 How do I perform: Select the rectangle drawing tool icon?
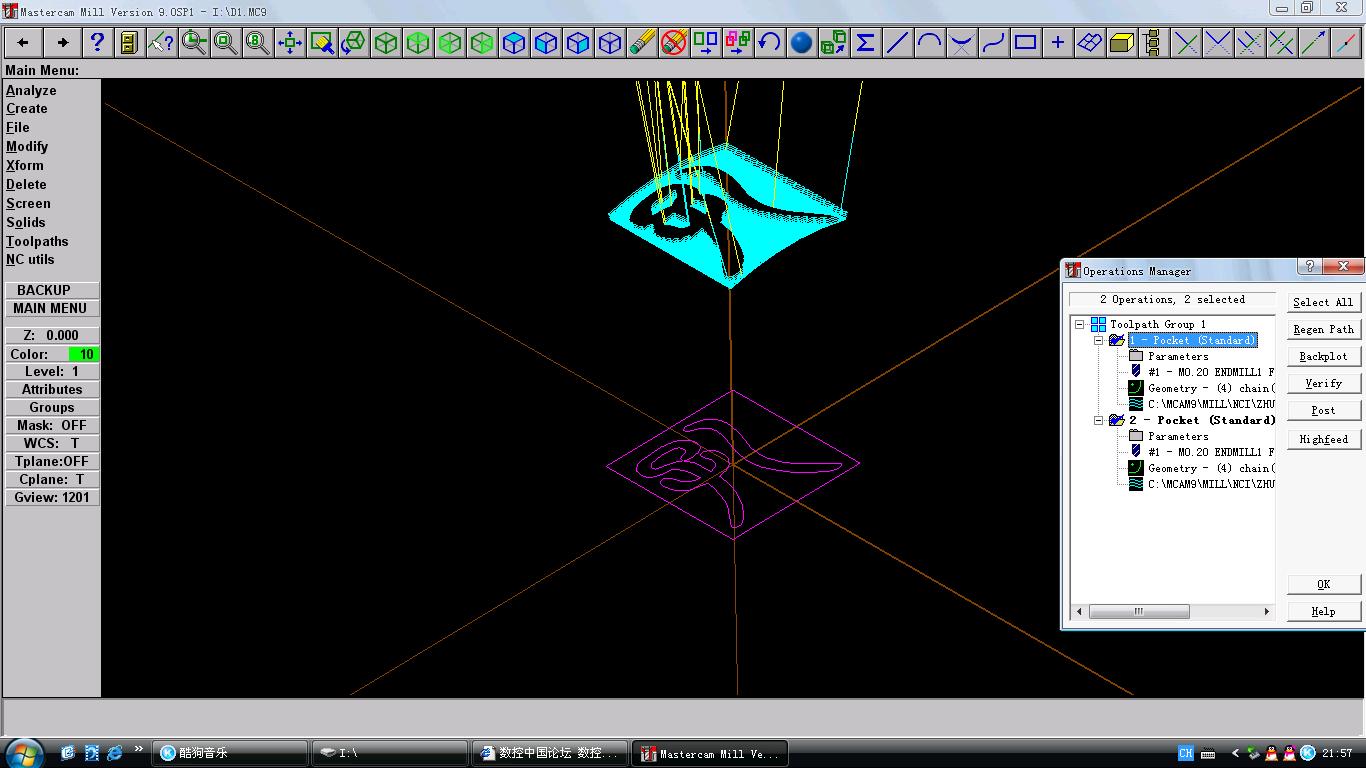pyautogui.click(x=1025, y=42)
